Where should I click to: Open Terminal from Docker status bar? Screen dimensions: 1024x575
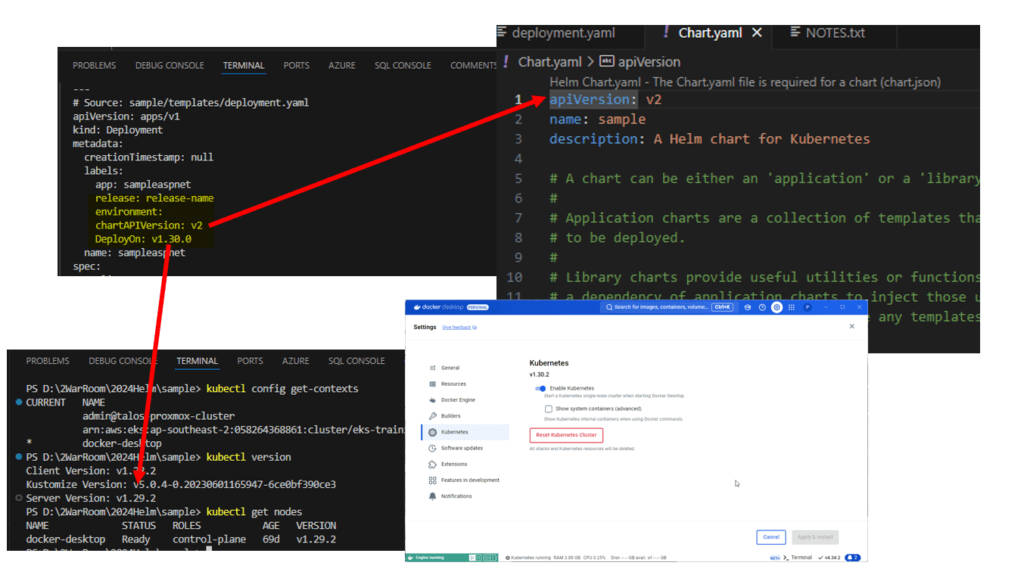click(797, 557)
